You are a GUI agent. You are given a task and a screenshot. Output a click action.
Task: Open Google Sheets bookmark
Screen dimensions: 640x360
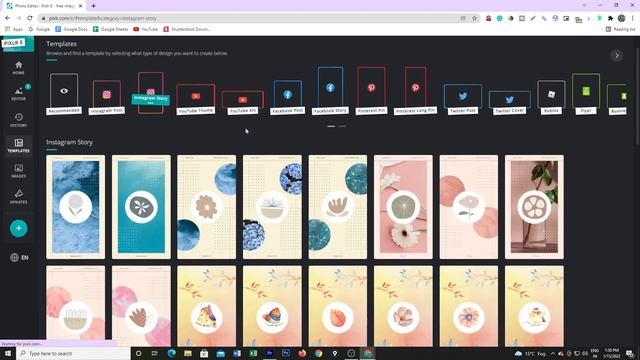pos(111,29)
